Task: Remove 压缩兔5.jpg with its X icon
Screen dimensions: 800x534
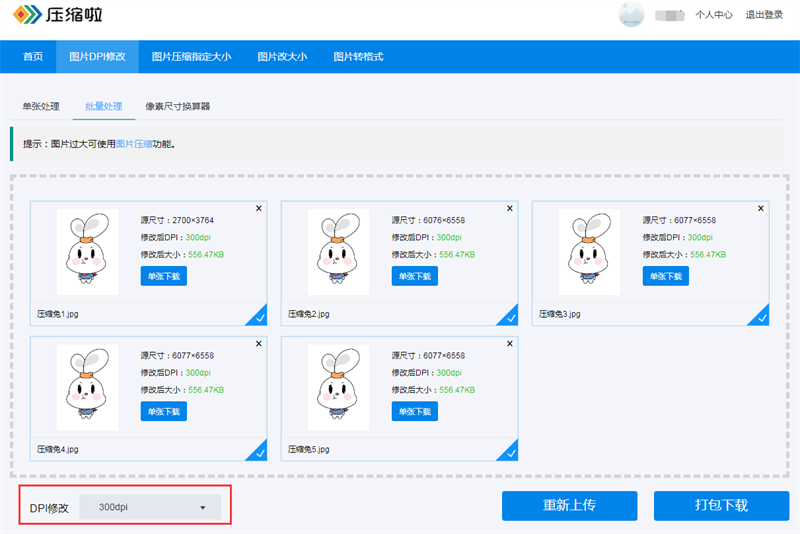Action: pyautogui.click(x=510, y=343)
